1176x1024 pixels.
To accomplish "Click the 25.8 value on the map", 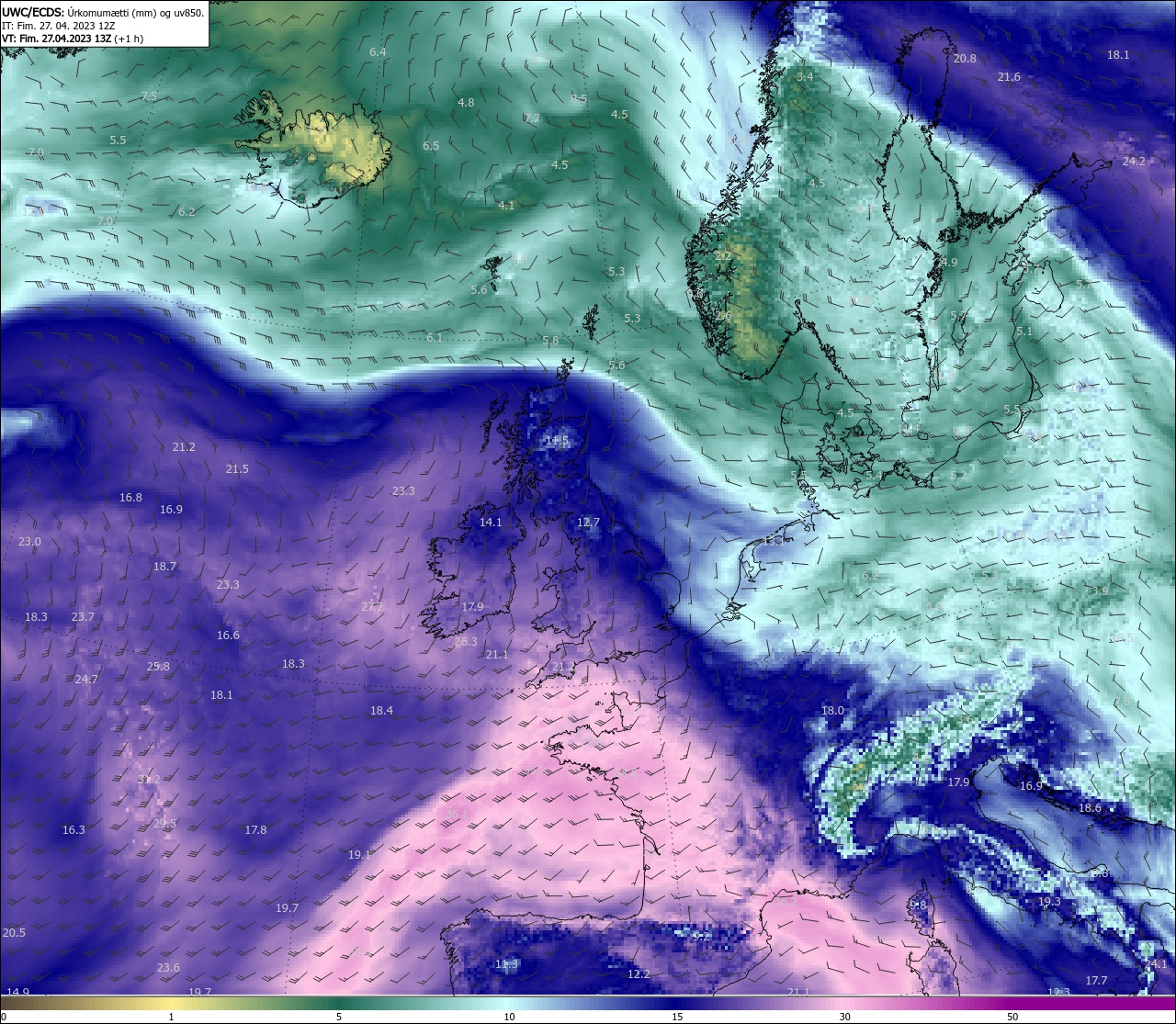I will coord(158,667).
